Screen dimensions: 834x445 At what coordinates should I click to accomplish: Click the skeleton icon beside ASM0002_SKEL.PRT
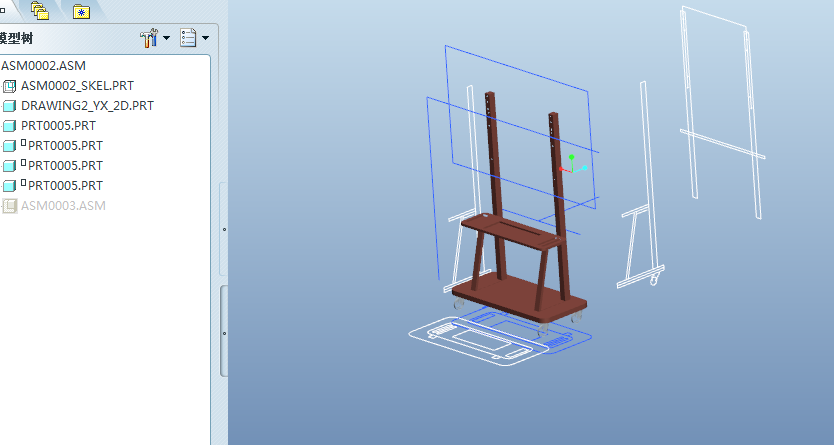[x=10, y=86]
